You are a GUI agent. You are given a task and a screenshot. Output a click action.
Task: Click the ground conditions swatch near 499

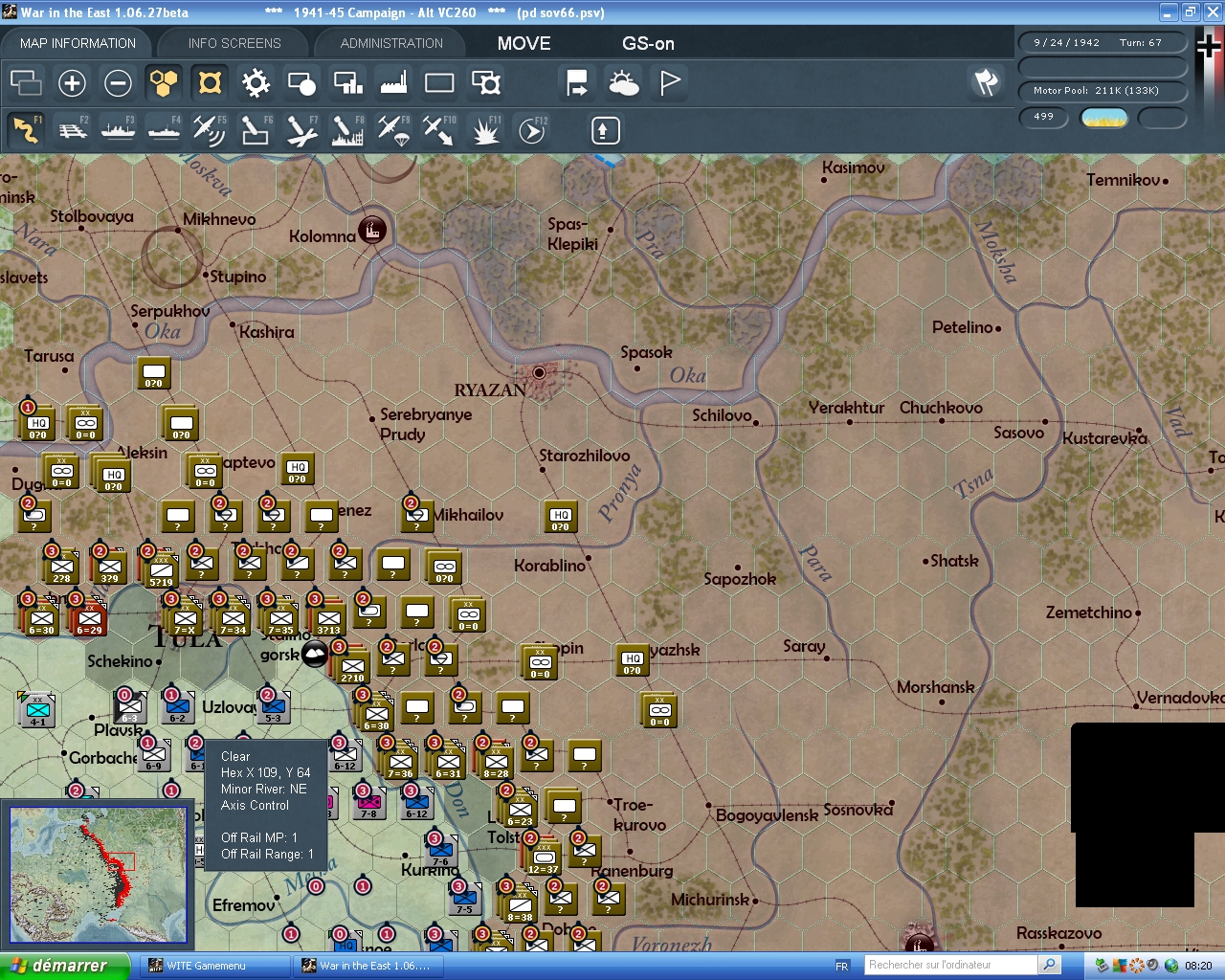pyautogui.click(x=1103, y=117)
